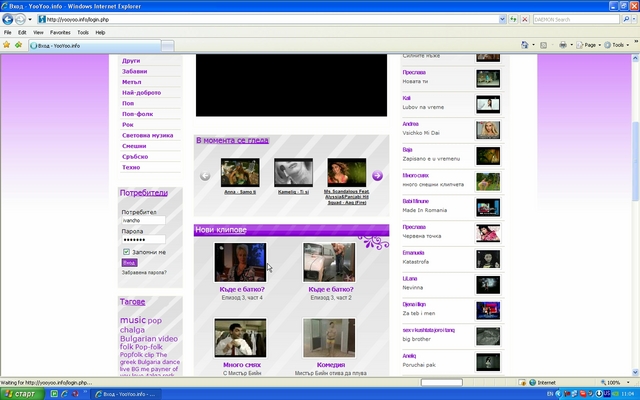The height and width of the screenshot is (400, 640).
Task: Open the Поп-фолк category link
Action: click(138, 114)
